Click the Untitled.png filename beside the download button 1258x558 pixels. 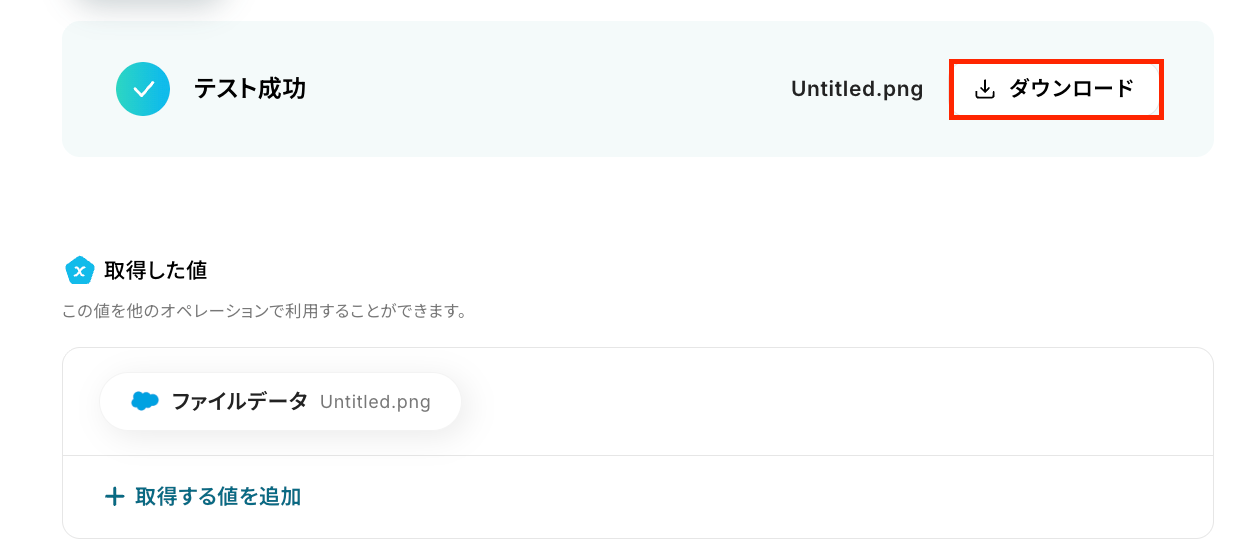coord(857,89)
